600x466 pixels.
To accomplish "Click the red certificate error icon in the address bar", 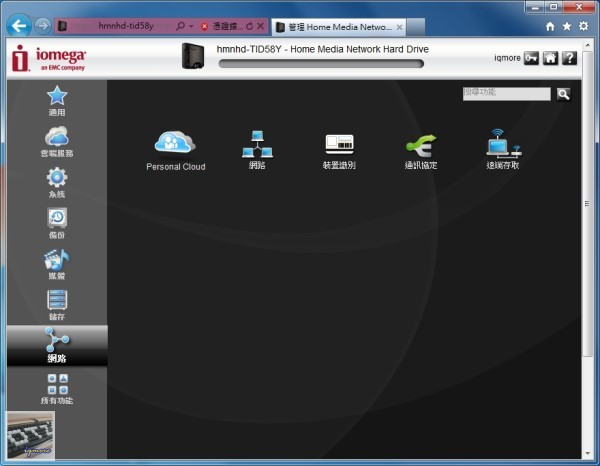I will 204,26.
